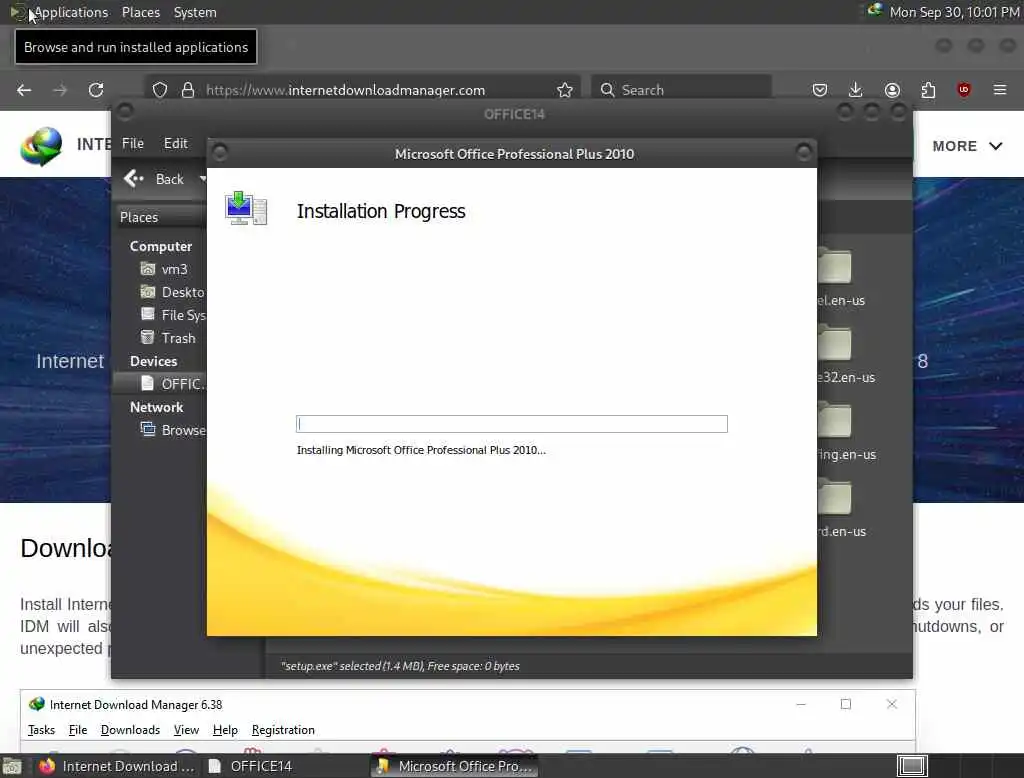Click the installation progress bar
Viewport: 1024px width, 778px height.
(511, 424)
